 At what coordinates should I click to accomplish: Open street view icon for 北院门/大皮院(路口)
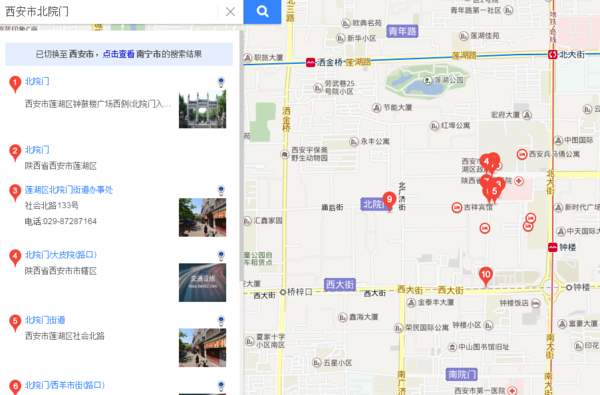221,255
